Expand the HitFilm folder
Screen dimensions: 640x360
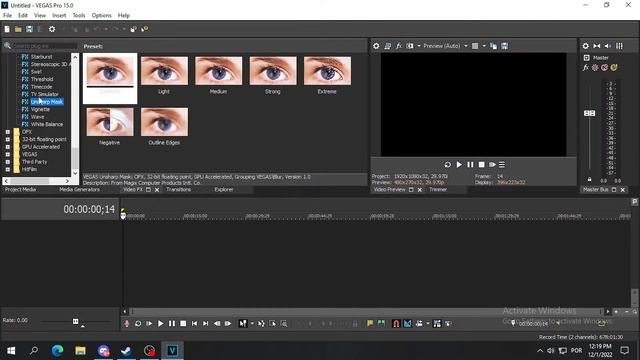[x=7, y=169]
